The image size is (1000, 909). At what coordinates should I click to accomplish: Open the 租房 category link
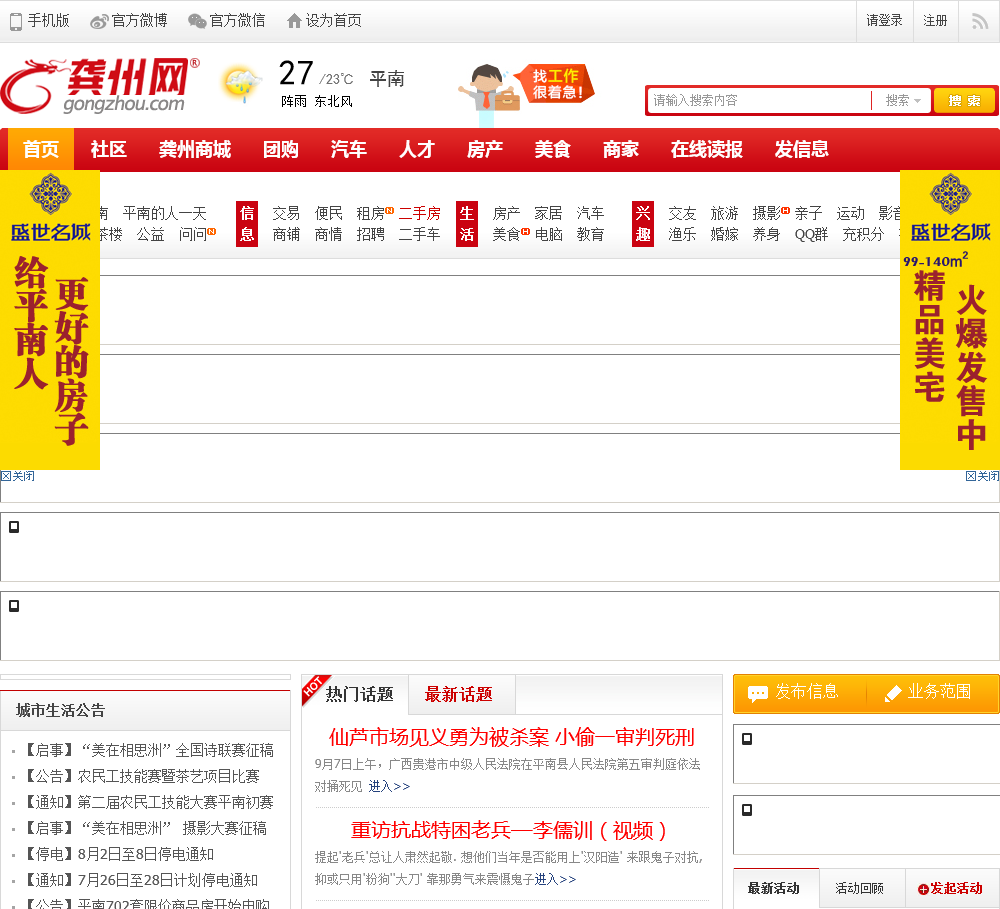[371, 213]
